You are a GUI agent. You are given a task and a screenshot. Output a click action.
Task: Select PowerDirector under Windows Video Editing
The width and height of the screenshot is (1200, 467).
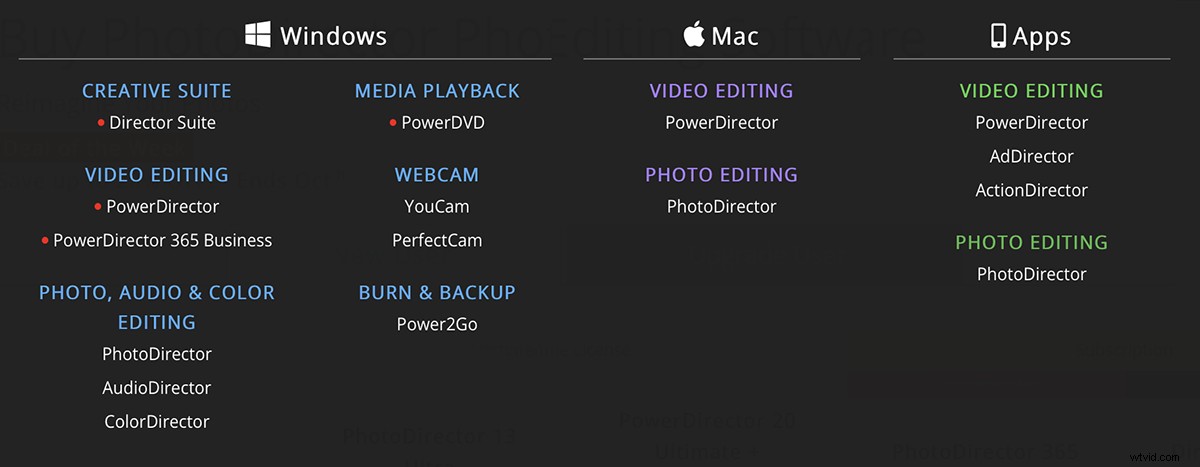(x=162, y=207)
